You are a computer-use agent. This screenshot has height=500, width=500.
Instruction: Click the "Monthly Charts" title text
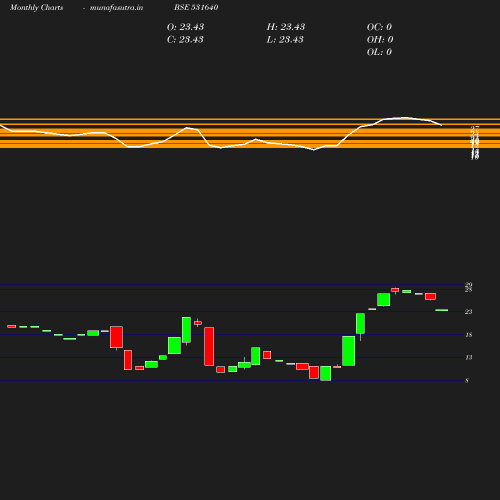[36, 7]
